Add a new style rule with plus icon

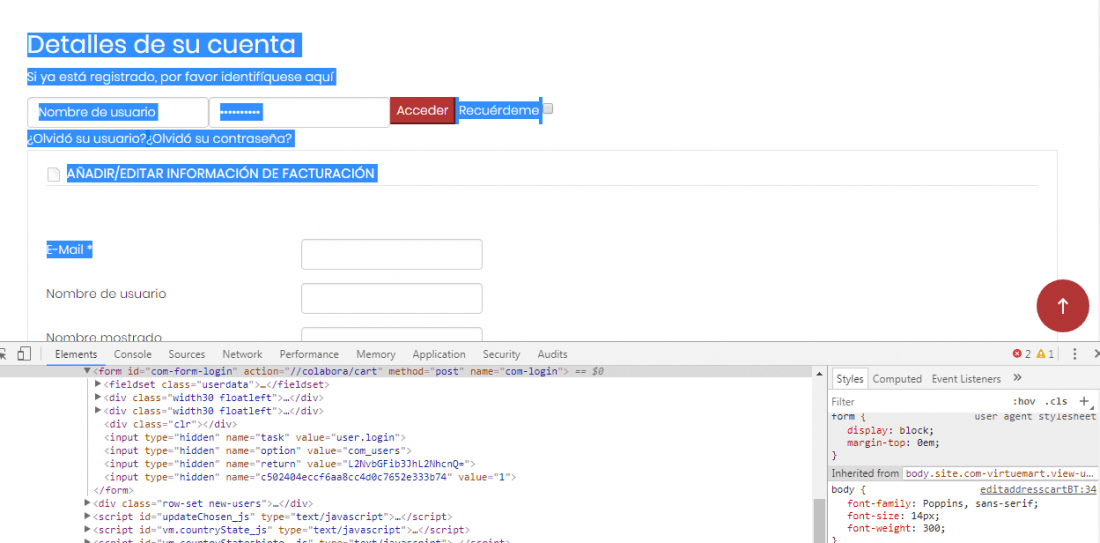coord(1085,401)
